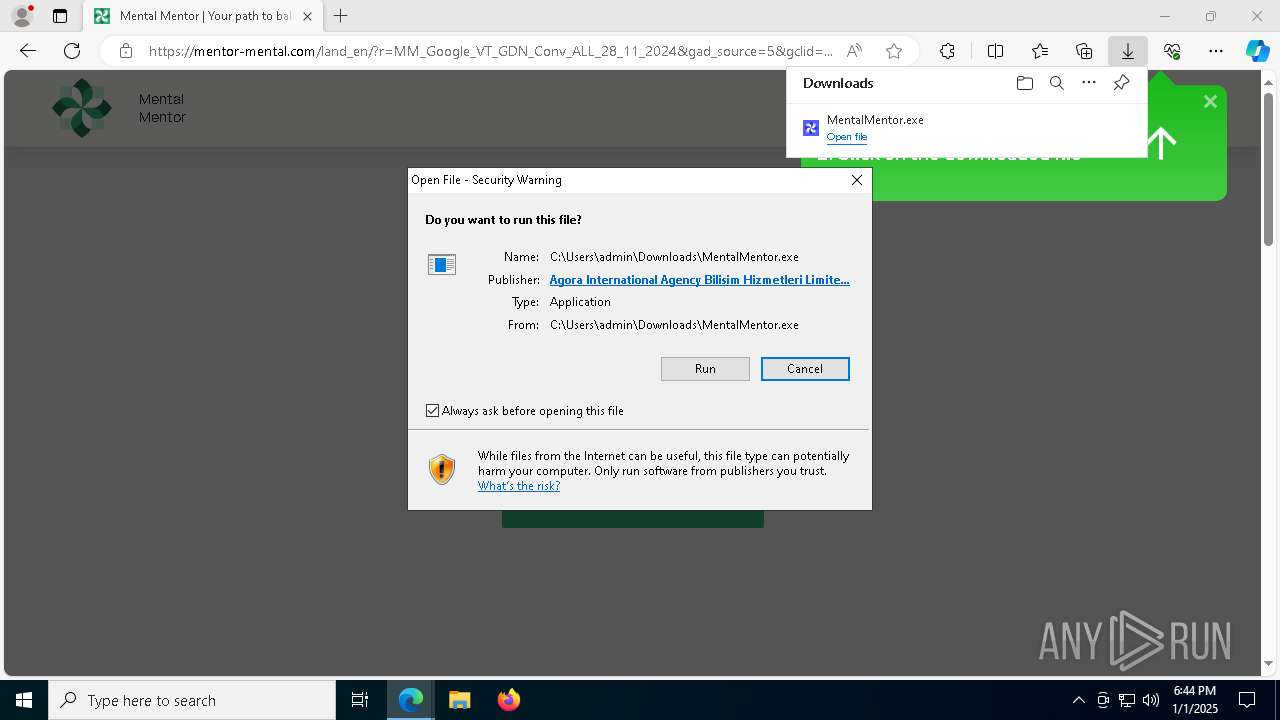Close the Mental Mentor tab
This screenshot has width=1280, height=720.
point(307,16)
